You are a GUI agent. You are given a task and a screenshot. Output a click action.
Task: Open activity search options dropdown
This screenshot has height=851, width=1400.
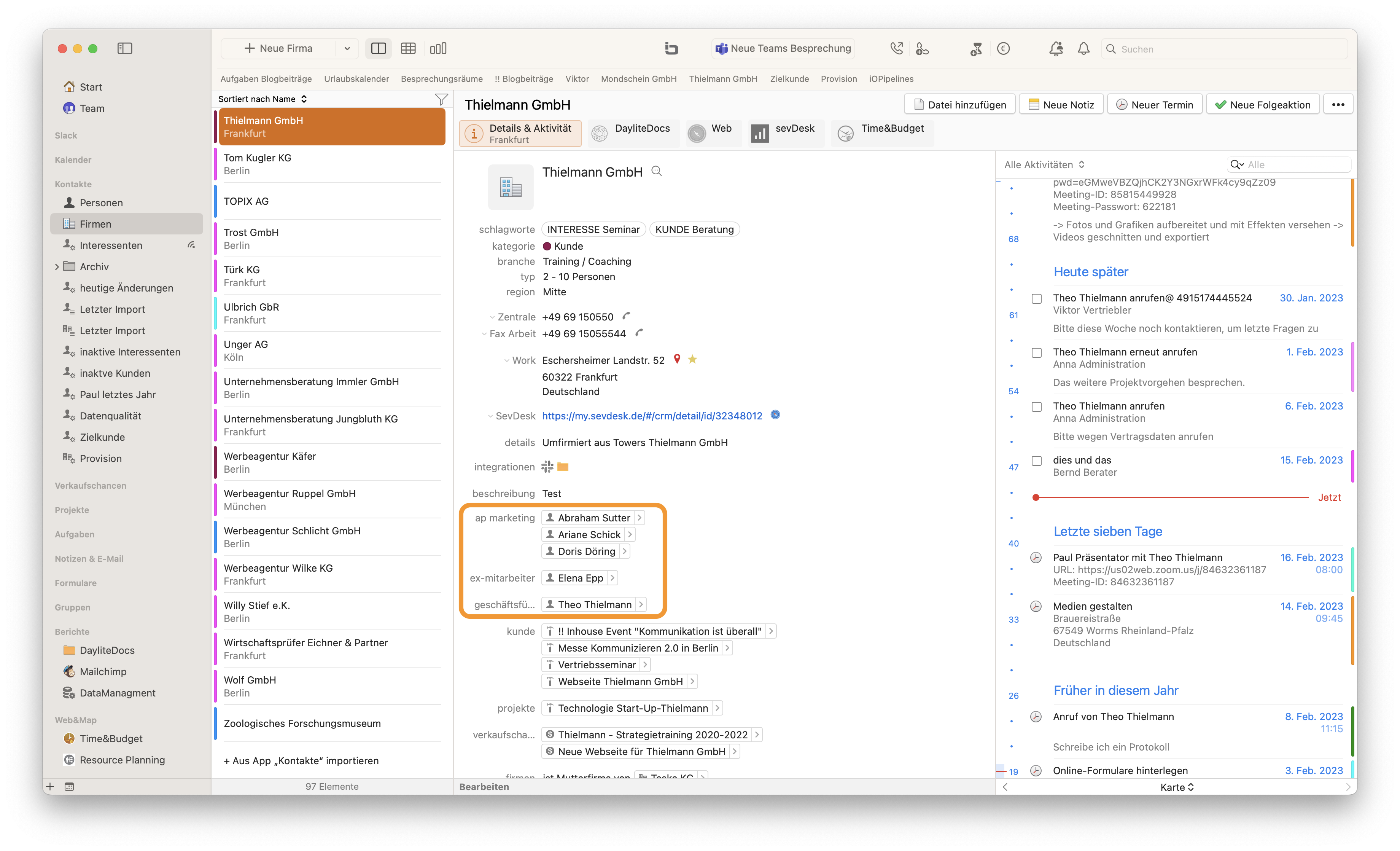1237,164
